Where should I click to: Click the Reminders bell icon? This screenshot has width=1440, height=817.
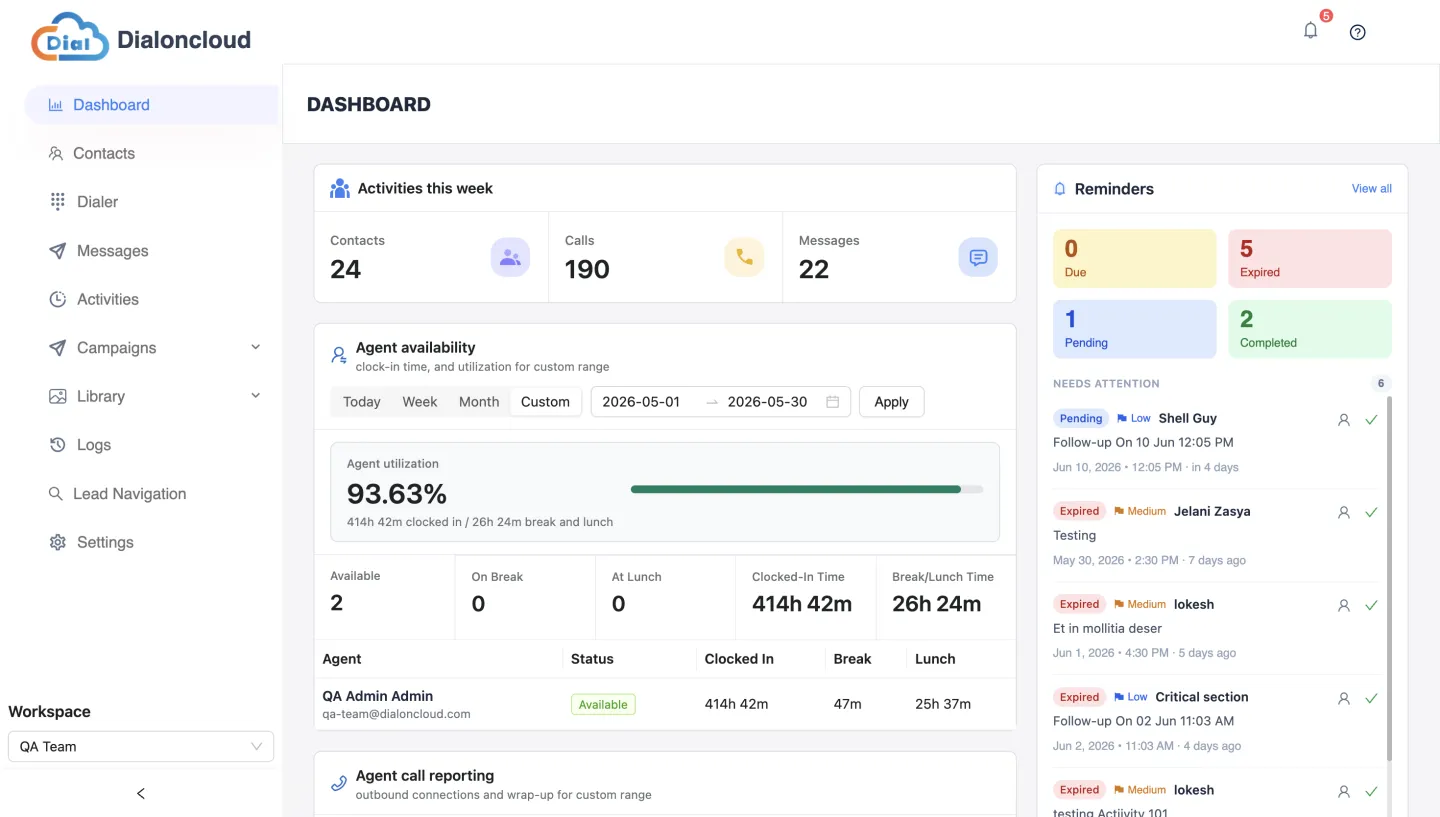pos(1060,188)
